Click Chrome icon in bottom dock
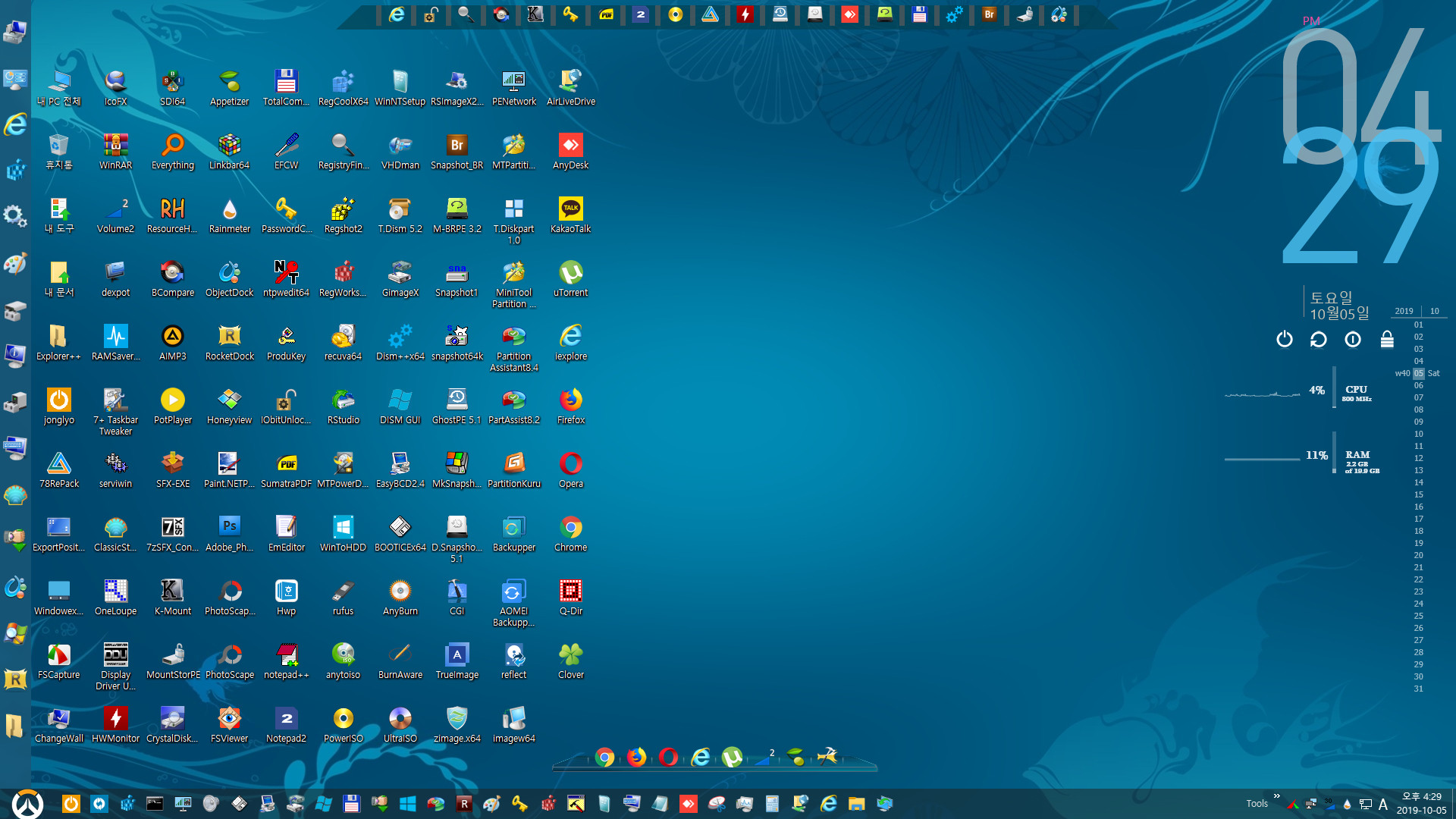The height and width of the screenshot is (819, 1456). (604, 757)
